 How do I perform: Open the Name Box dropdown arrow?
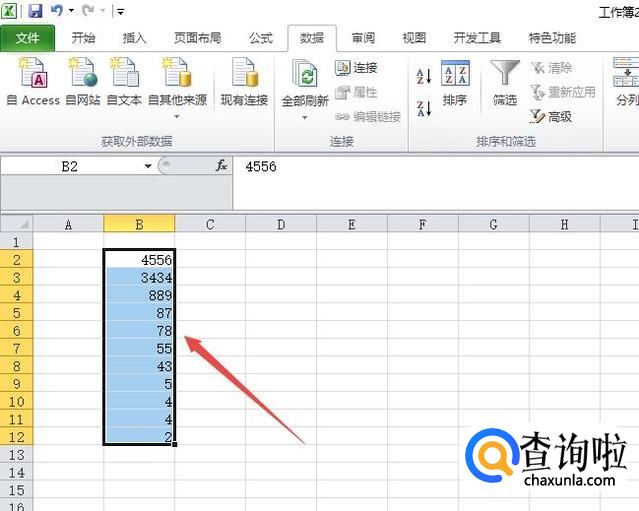coord(148,166)
